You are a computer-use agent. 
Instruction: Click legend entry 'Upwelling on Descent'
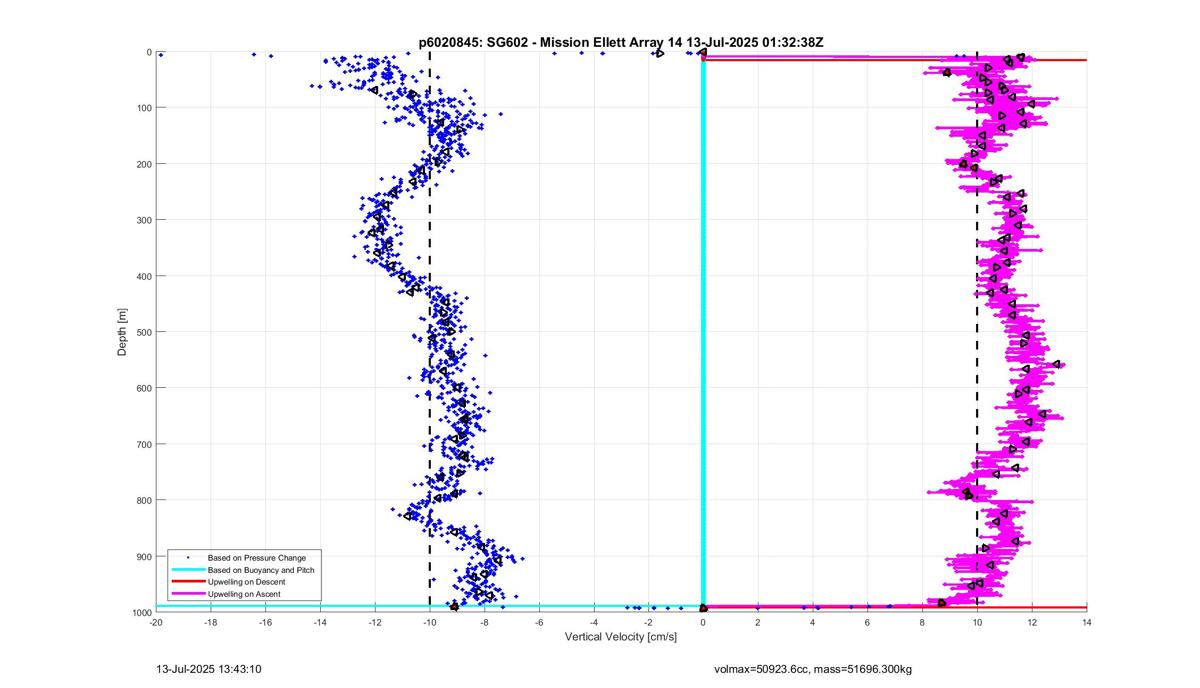(246, 582)
